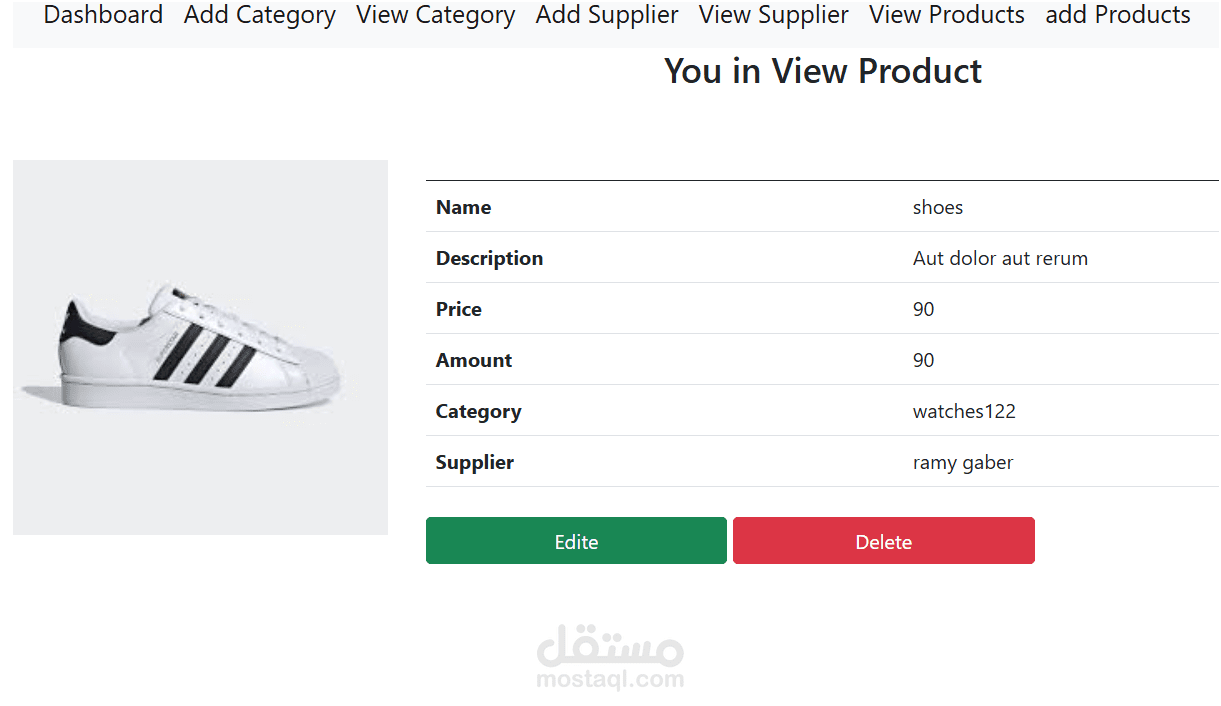Image resolution: width=1221 pixels, height=706 pixels.
Task: Click the category value watches122
Action: (964, 412)
